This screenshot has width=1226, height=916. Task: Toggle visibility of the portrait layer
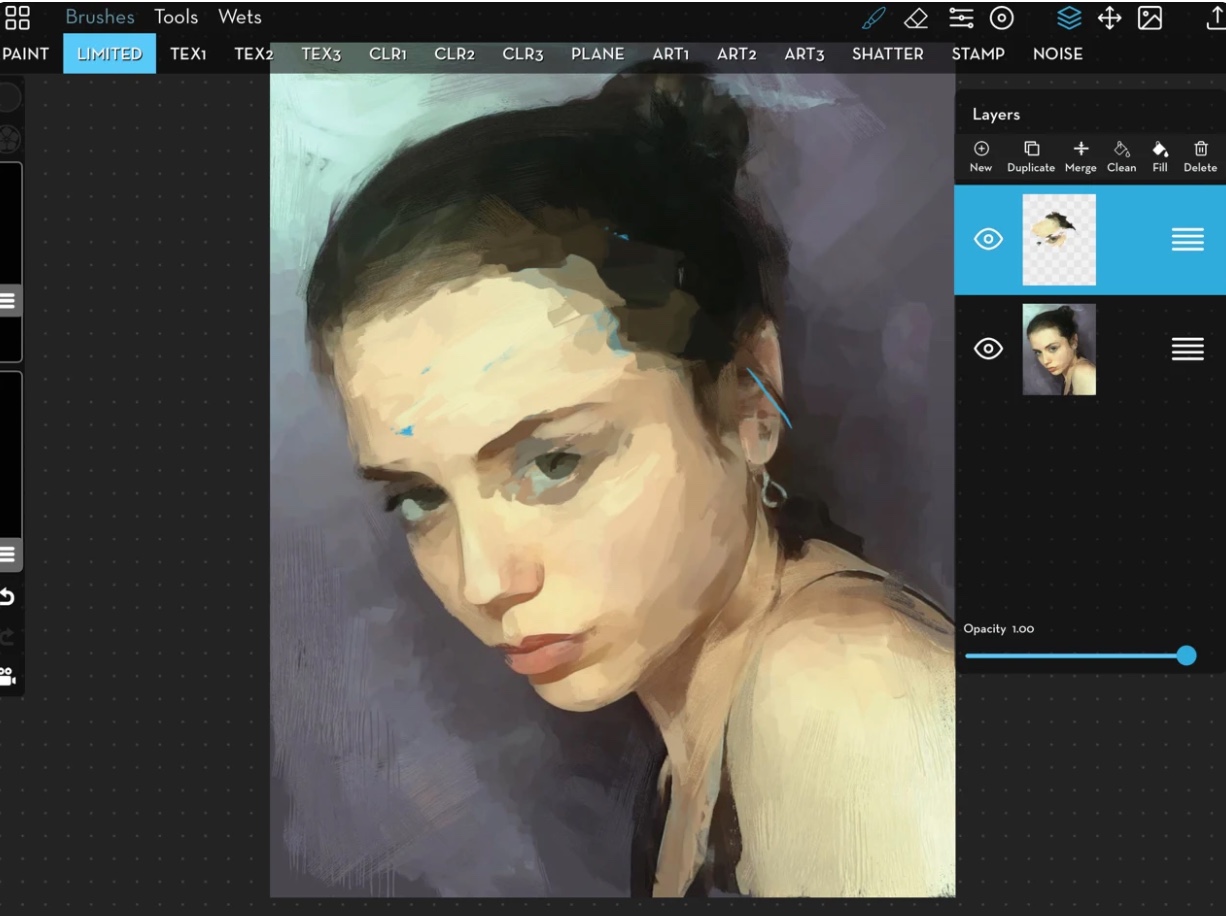[988, 349]
